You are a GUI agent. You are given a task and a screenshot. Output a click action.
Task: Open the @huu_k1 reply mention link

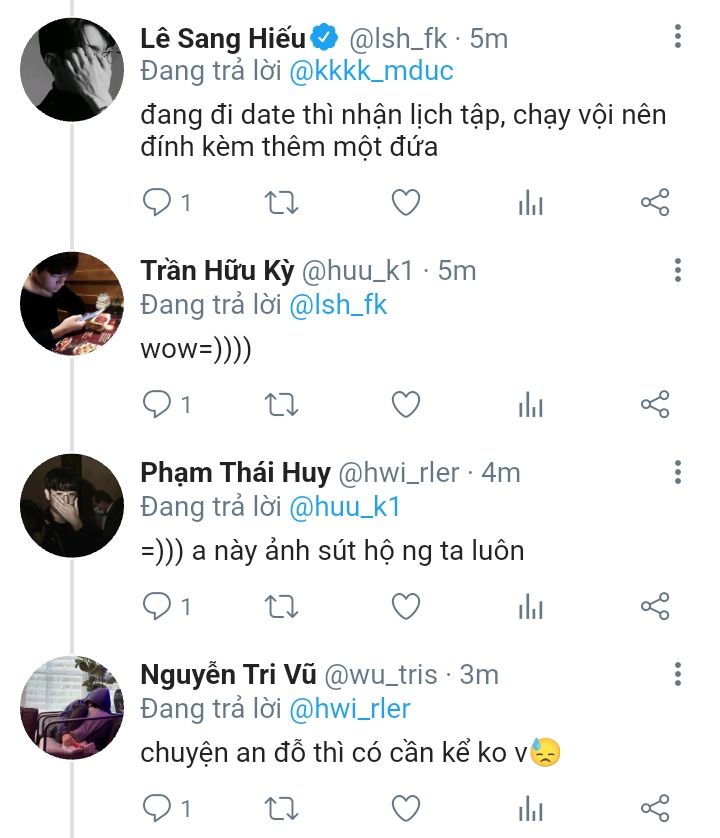pyautogui.click(x=345, y=507)
